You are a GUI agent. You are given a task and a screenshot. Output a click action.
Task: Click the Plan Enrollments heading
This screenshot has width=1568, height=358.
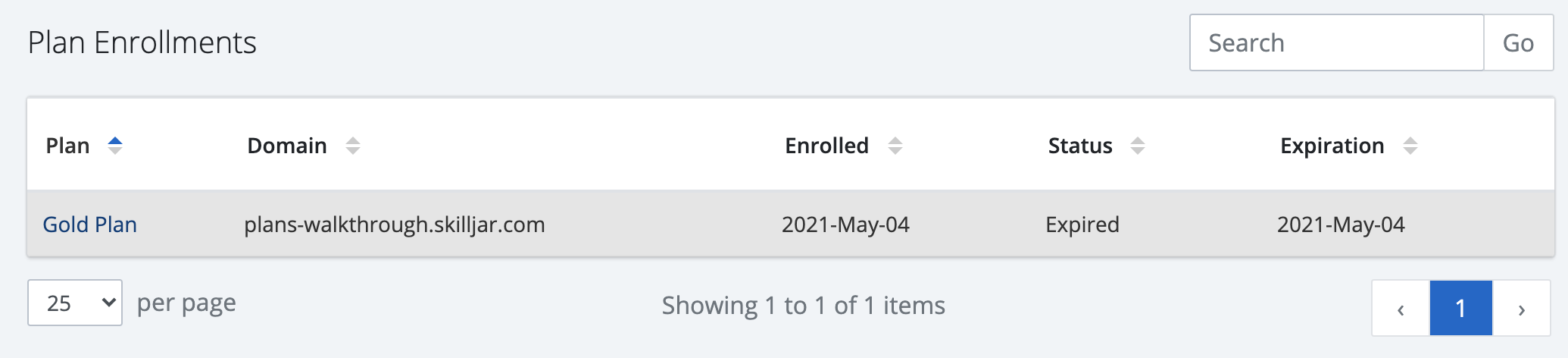coord(142,43)
